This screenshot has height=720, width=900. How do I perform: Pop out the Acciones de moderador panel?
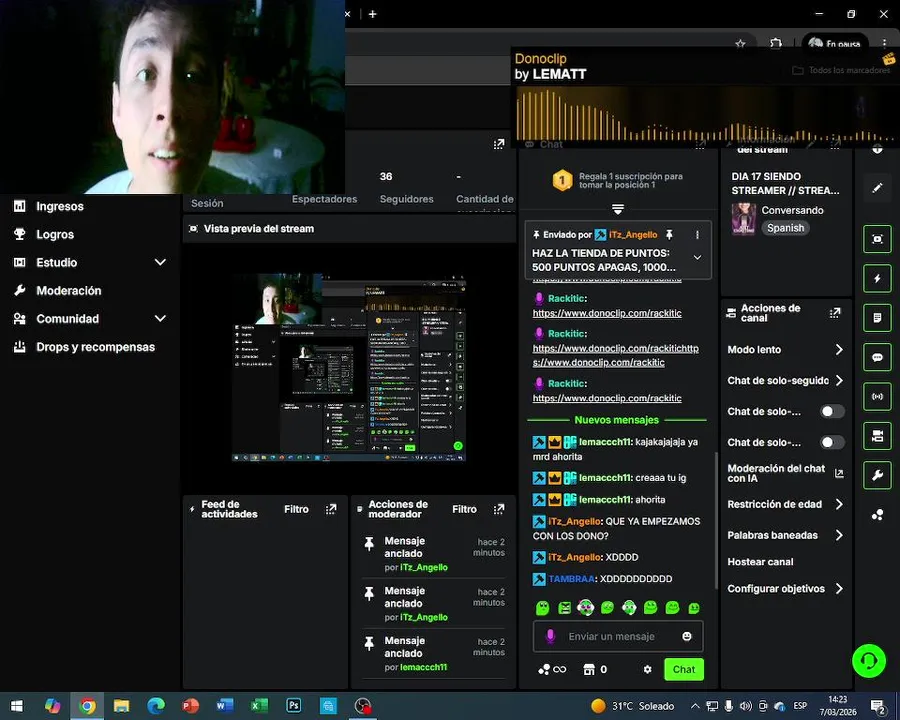(x=499, y=509)
